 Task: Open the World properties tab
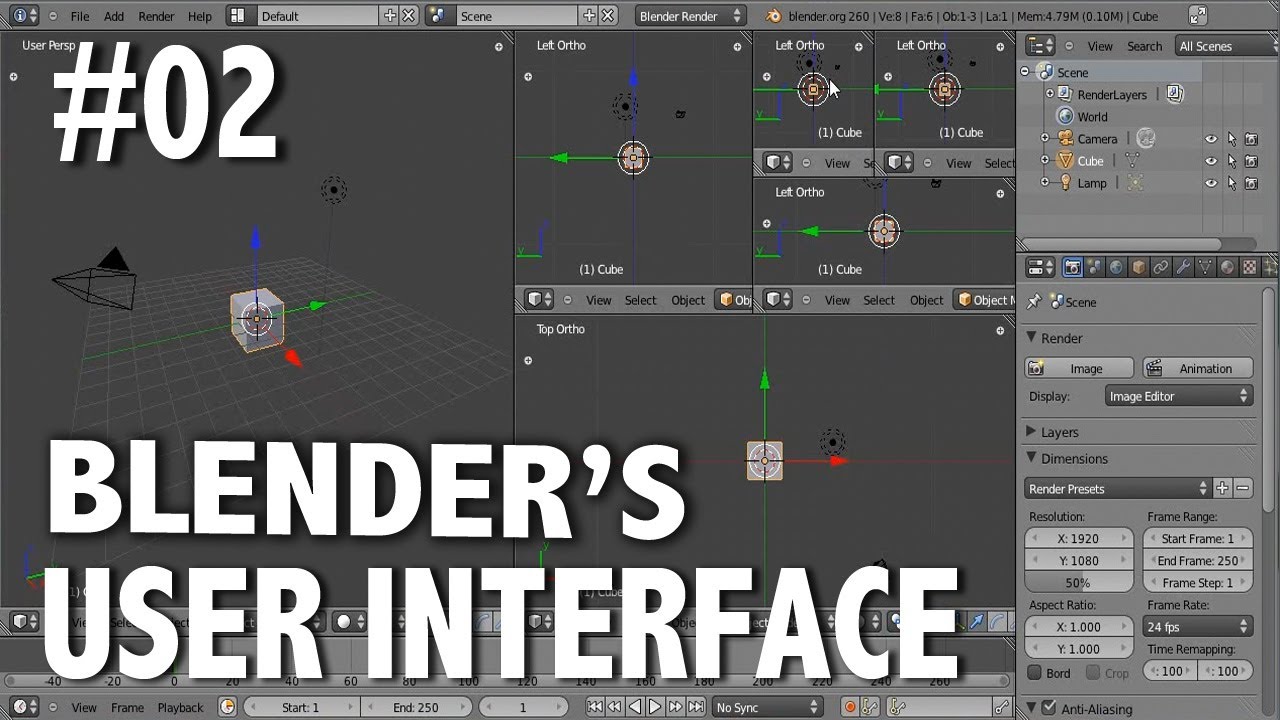(1116, 267)
